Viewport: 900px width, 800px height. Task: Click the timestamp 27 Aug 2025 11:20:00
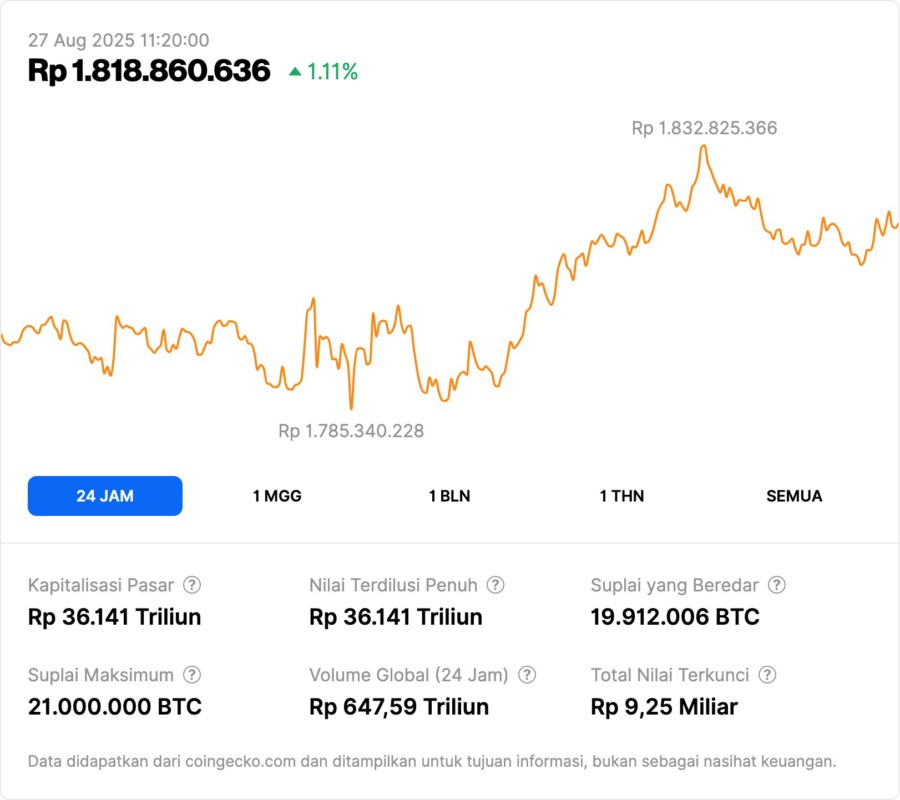click(x=118, y=40)
